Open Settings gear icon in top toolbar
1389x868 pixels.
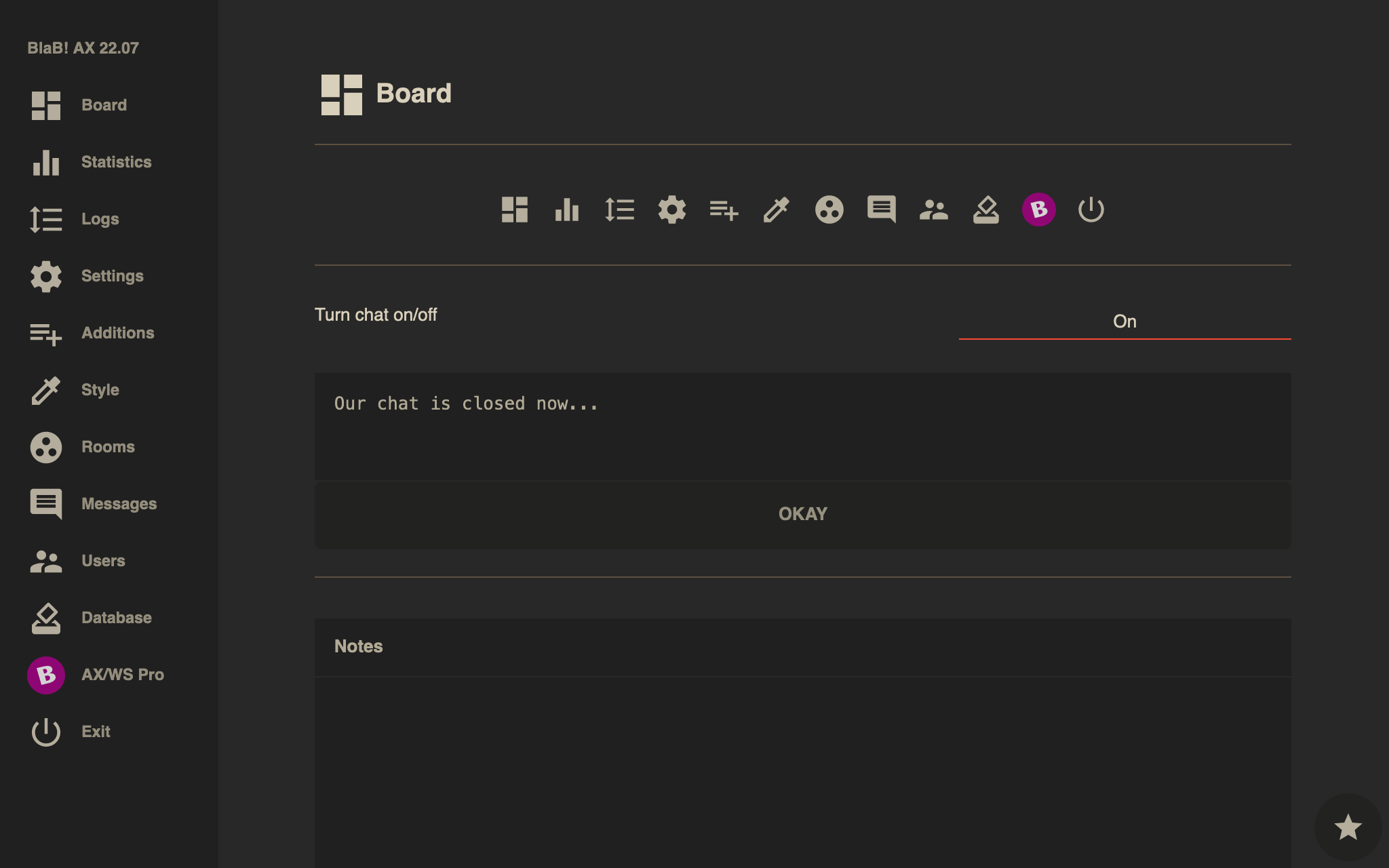tap(671, 210)
